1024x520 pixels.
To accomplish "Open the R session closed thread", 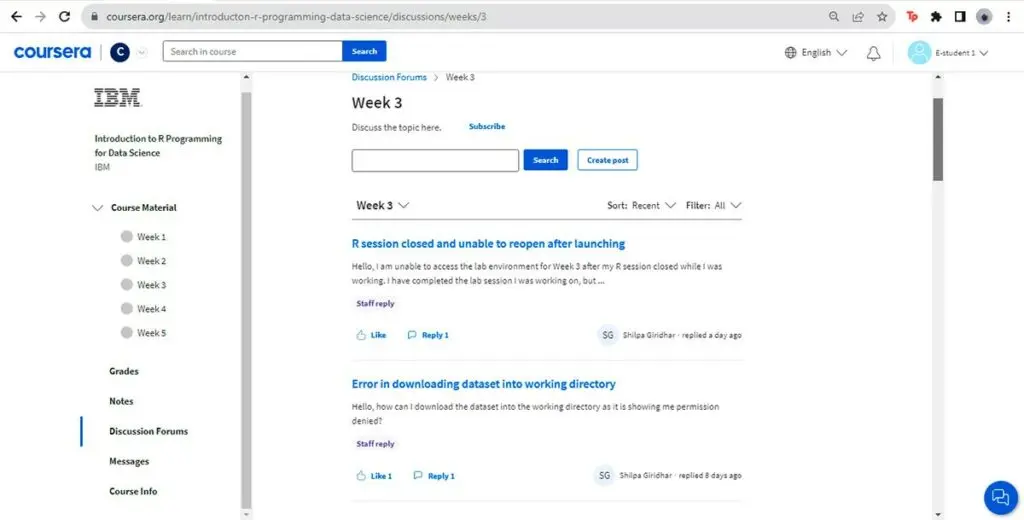I will coord(488,244).
